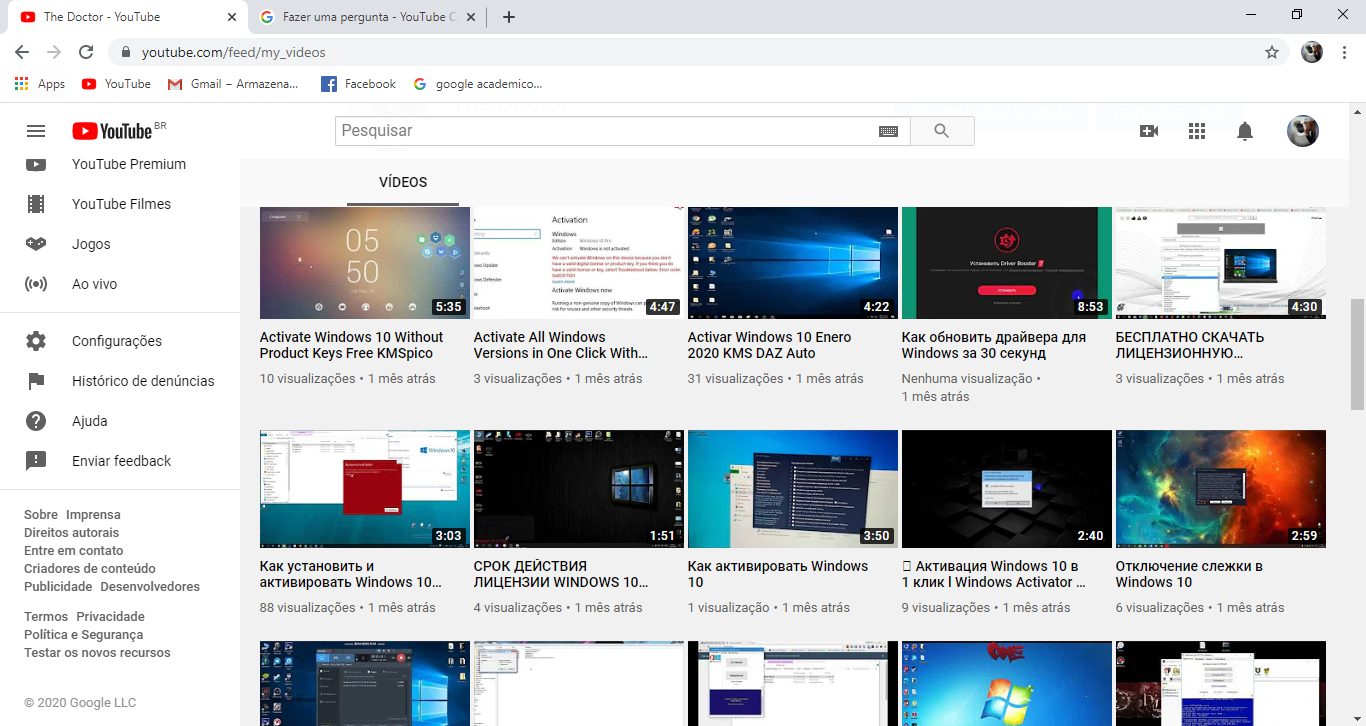Open the Publicidade footer link

pos(58,587)
